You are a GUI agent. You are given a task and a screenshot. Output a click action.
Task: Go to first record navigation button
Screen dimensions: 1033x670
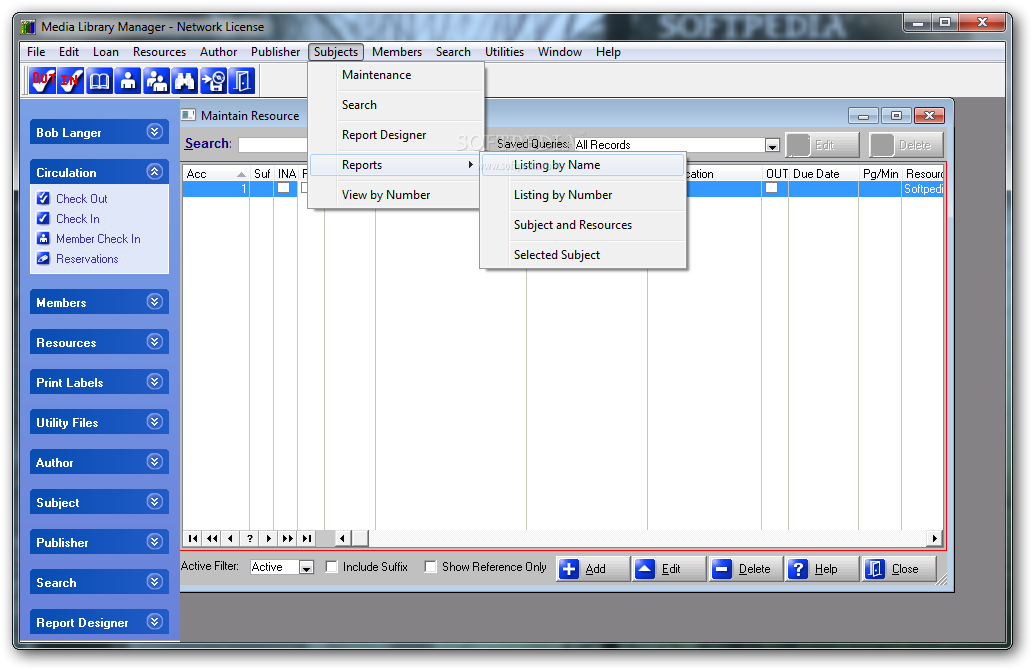[x=193, y=538]
